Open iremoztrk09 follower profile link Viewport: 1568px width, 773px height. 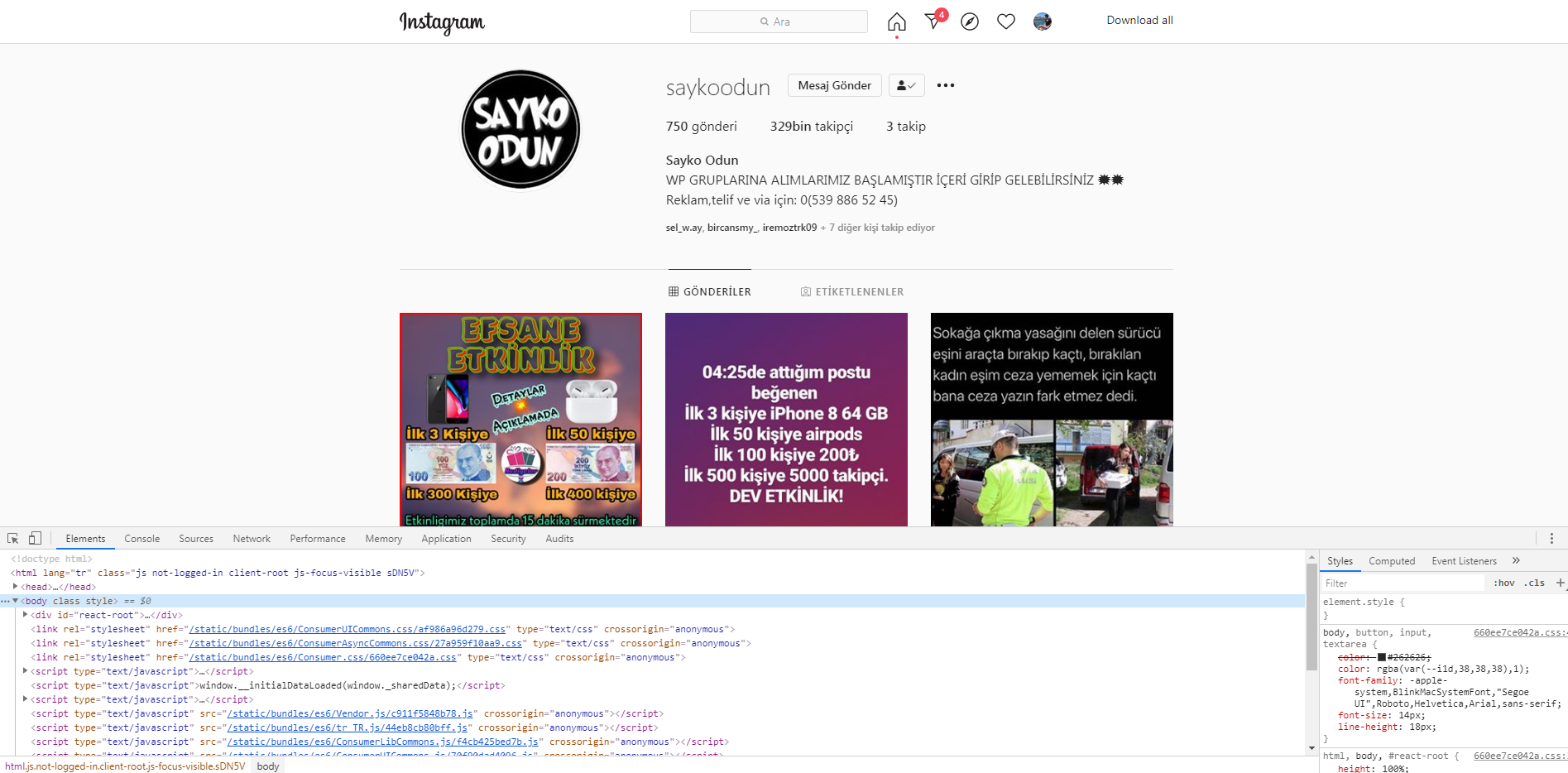click(789, 228)
